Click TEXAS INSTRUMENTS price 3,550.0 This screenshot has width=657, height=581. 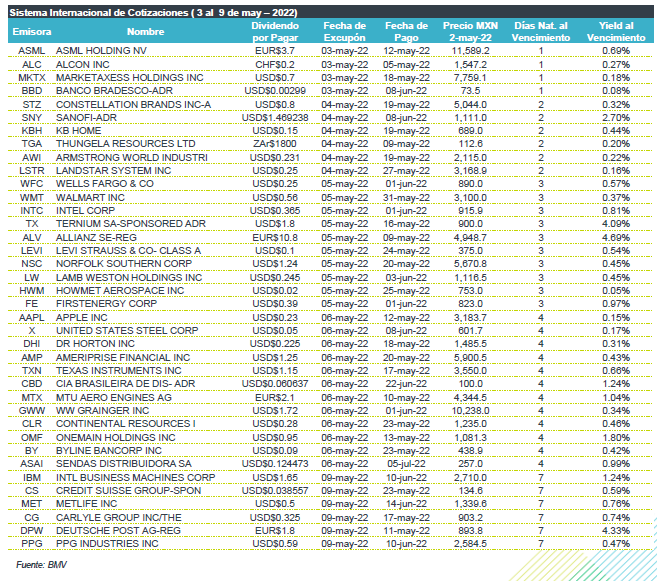[x=470, y=371]
